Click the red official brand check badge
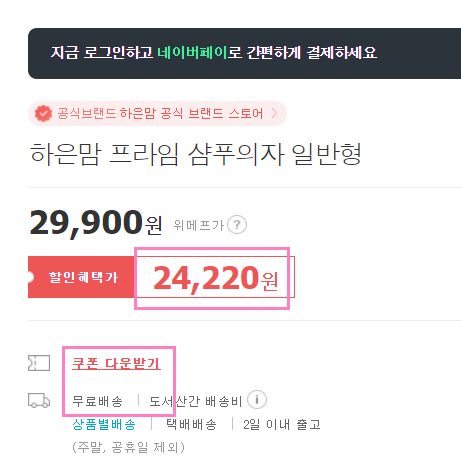The image size is (461, 465). [x=43, y=114]
